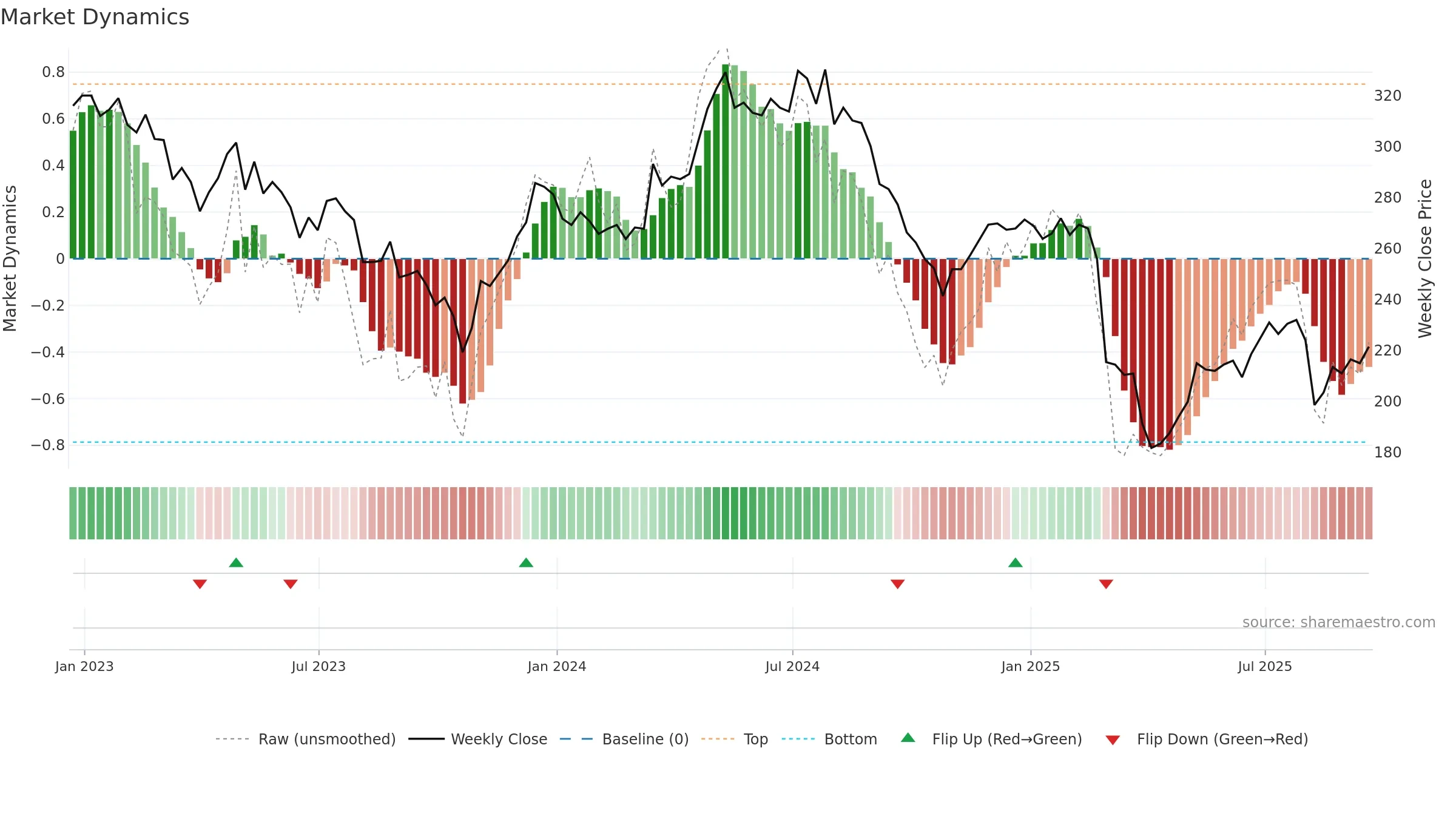Select the red flip-down marker just before Jul 2023
This screenshot has width=1456, height=819.
point(291,584)
